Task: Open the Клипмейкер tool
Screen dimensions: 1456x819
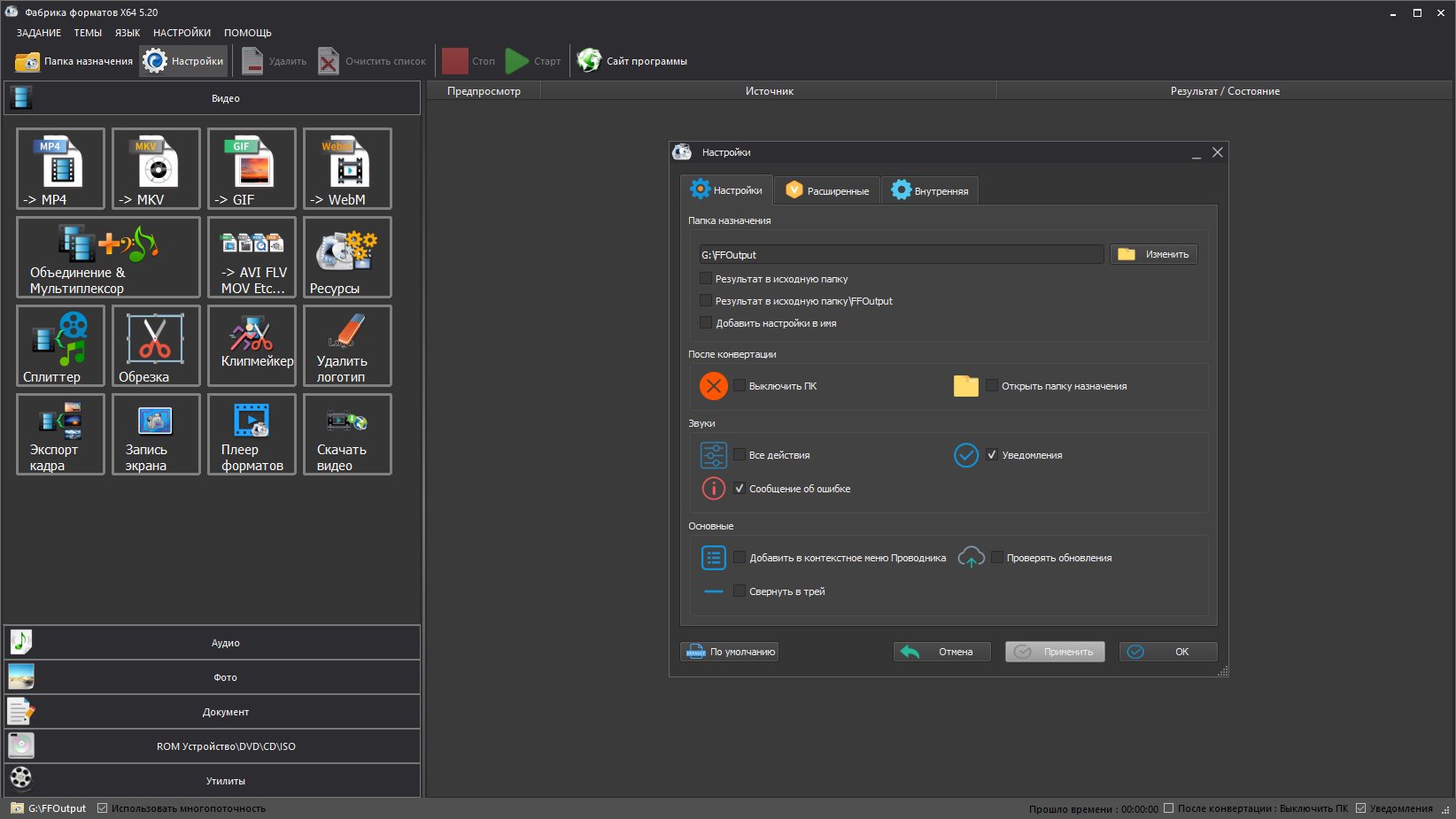Action: pyautogui.click(x=252, y=345)
